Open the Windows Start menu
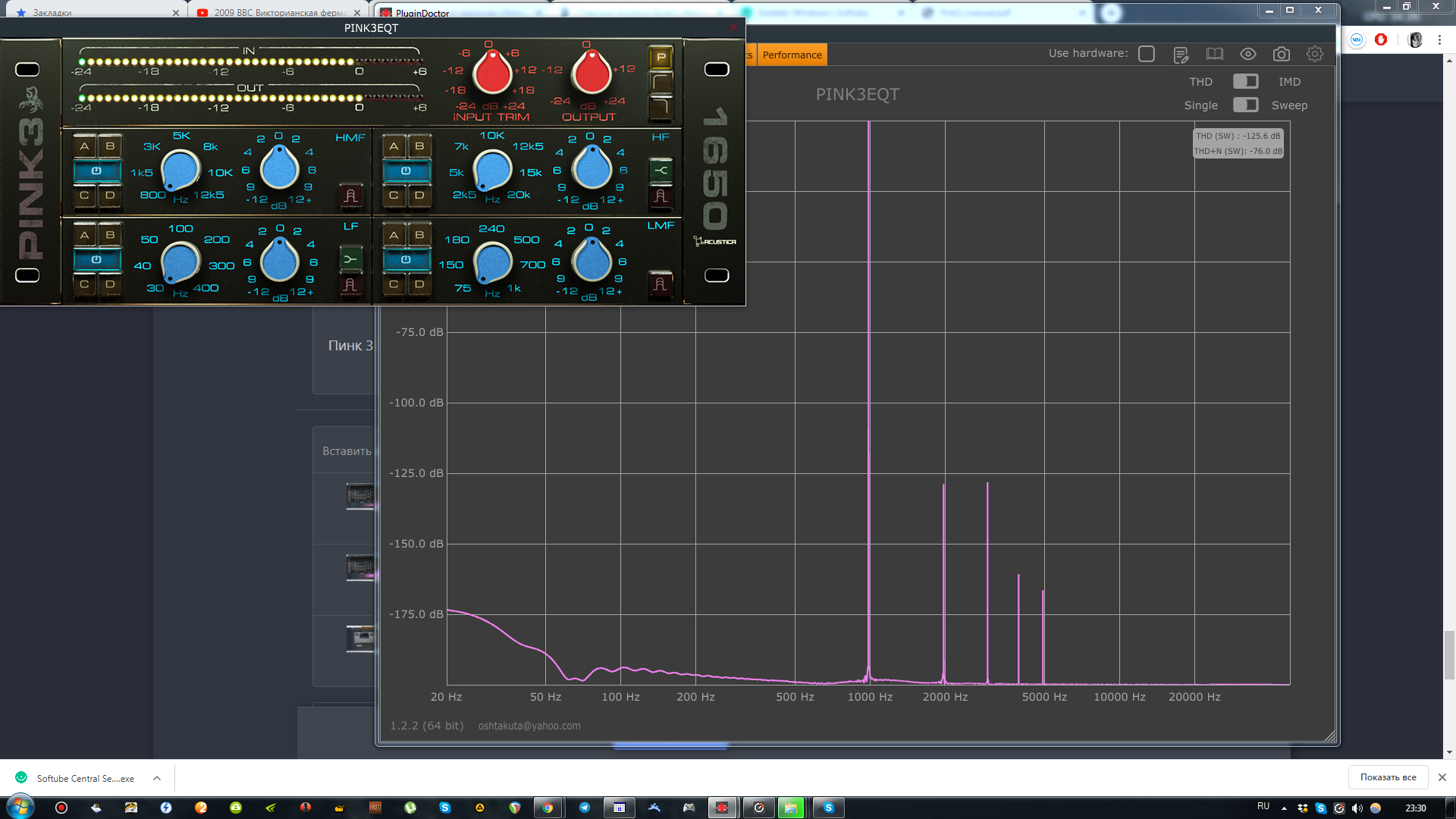Screen dimensions: 1456x819 tap(20, 807)
